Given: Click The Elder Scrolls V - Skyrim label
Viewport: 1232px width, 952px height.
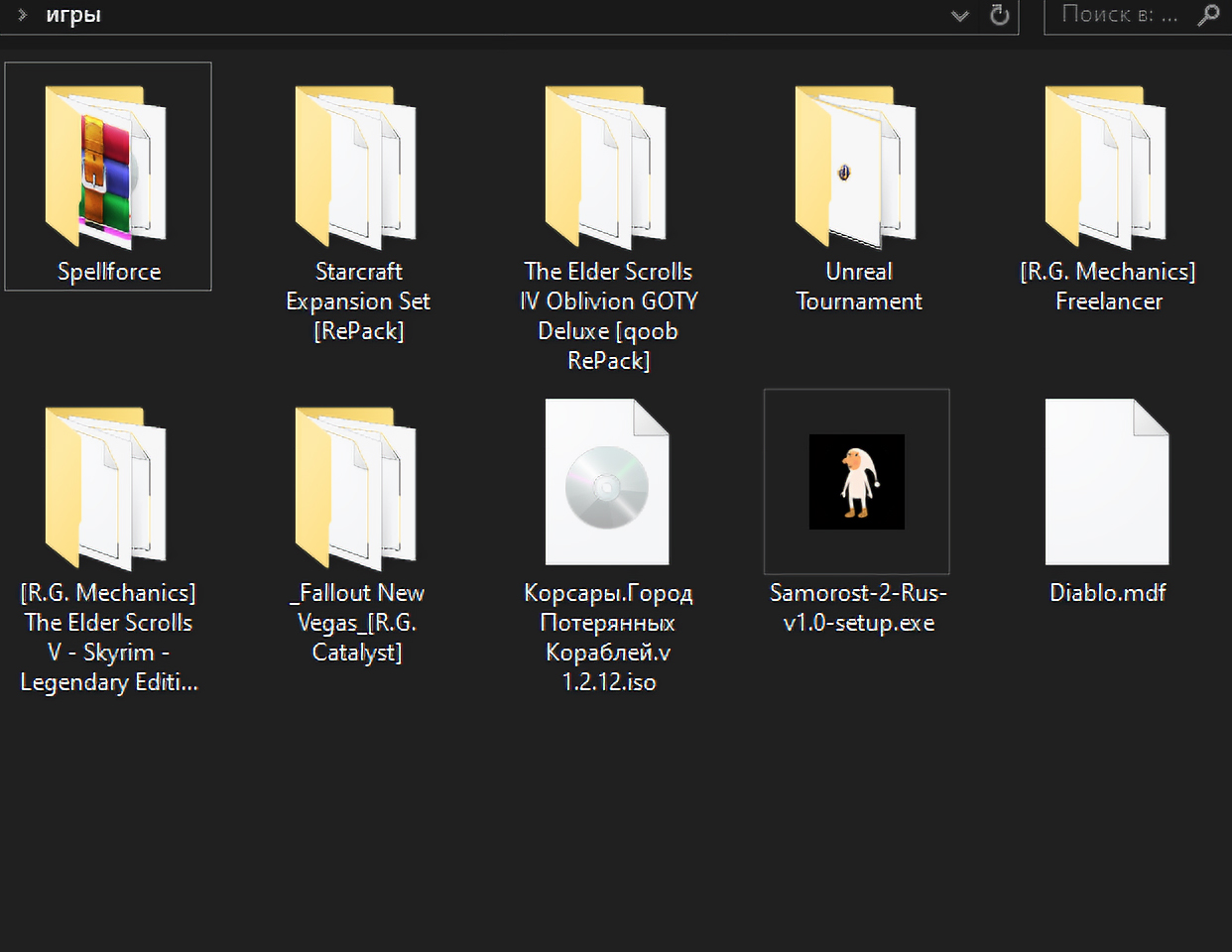Looking at the screenshot, I should click(109, 638).
